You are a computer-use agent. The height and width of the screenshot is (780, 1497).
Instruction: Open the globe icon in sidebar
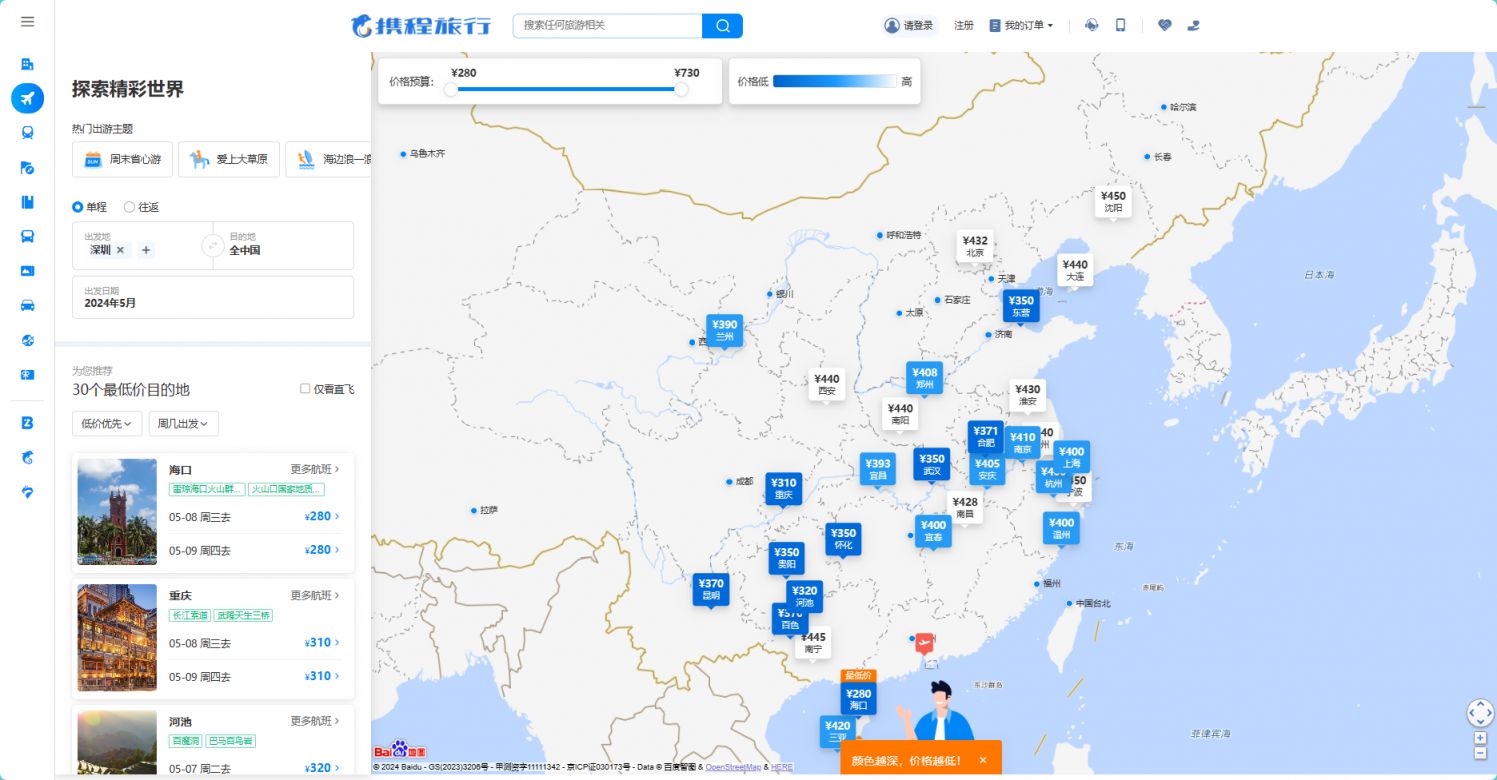point(27,340)
